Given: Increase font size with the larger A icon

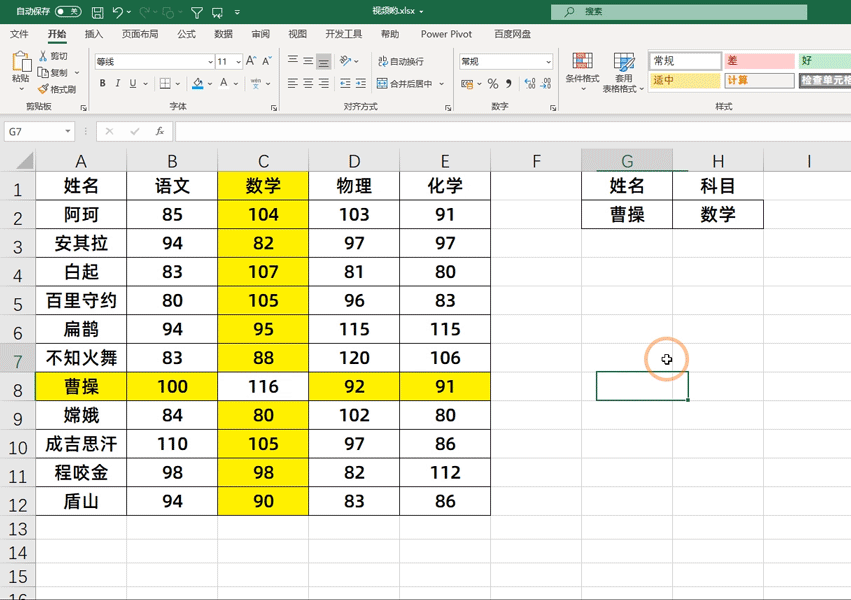Looking at the screenshot, I should (251, 61).
